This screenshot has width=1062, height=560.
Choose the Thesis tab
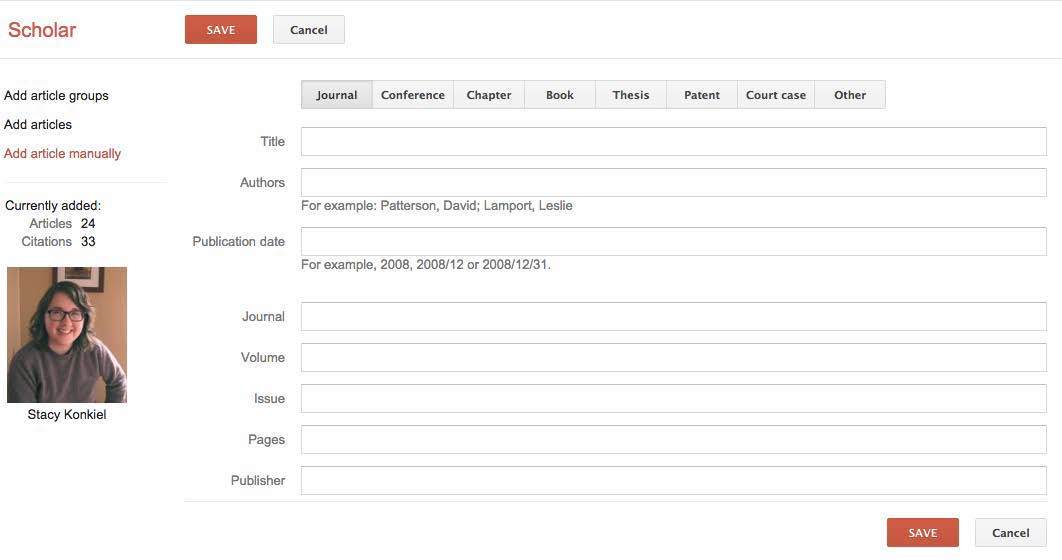tap(631, 95)
